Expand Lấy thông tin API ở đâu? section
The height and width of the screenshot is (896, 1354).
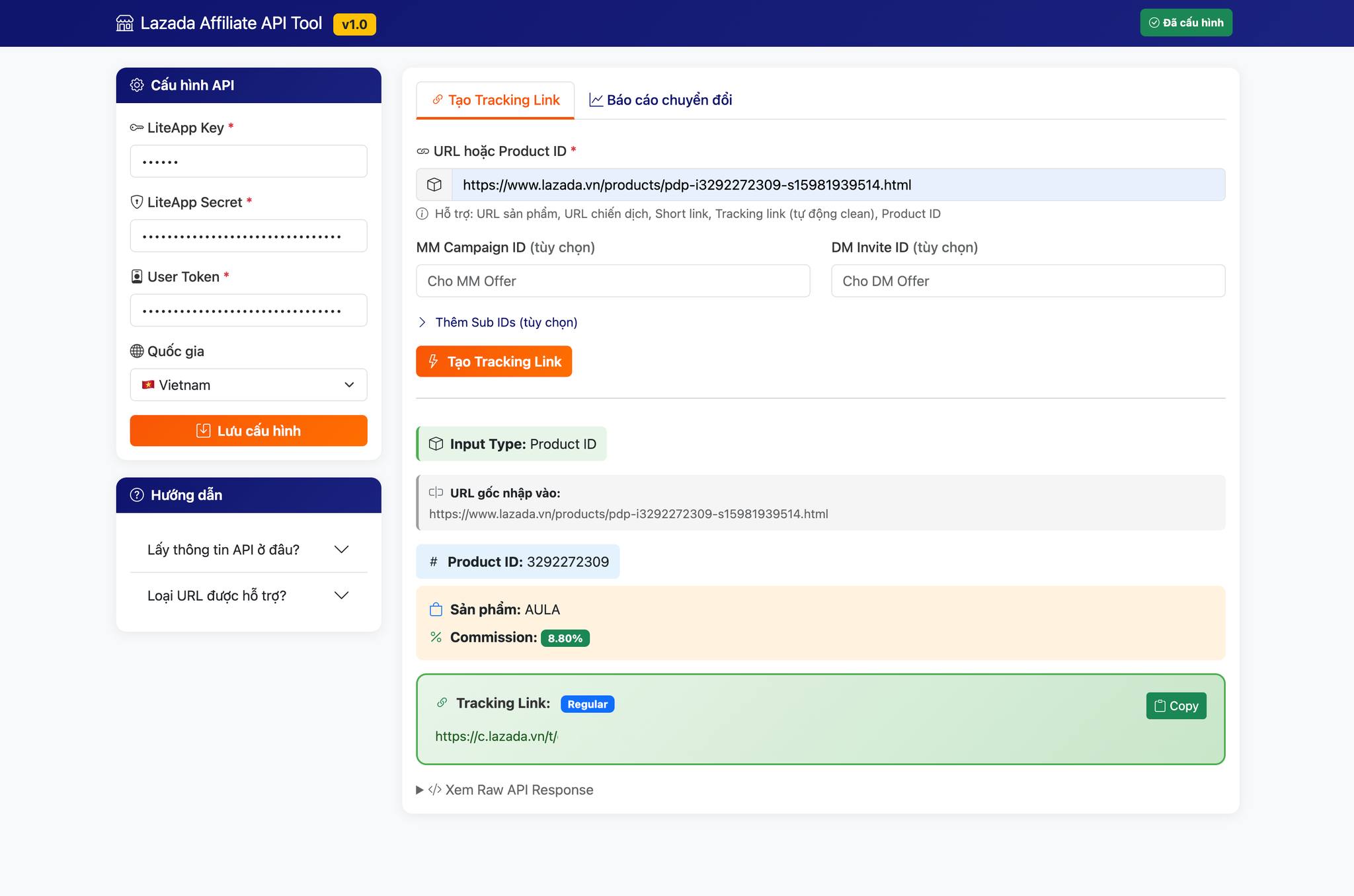click(249, 550)
